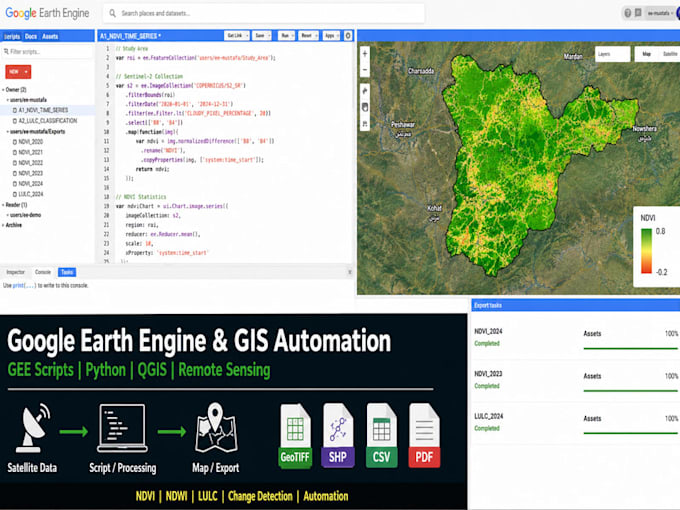Focus the Filter scripts field
This screenshot has height=510, width=680.
[x=47, y=52]
